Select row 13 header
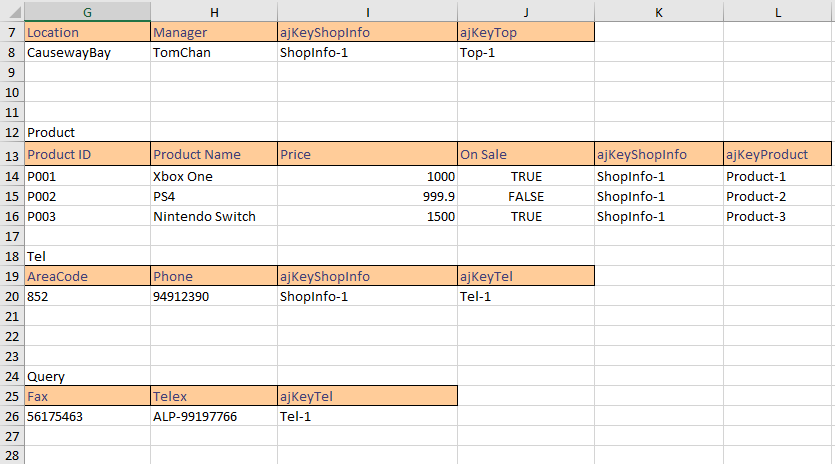Screen dimensions: 835x464 [11, 155]
